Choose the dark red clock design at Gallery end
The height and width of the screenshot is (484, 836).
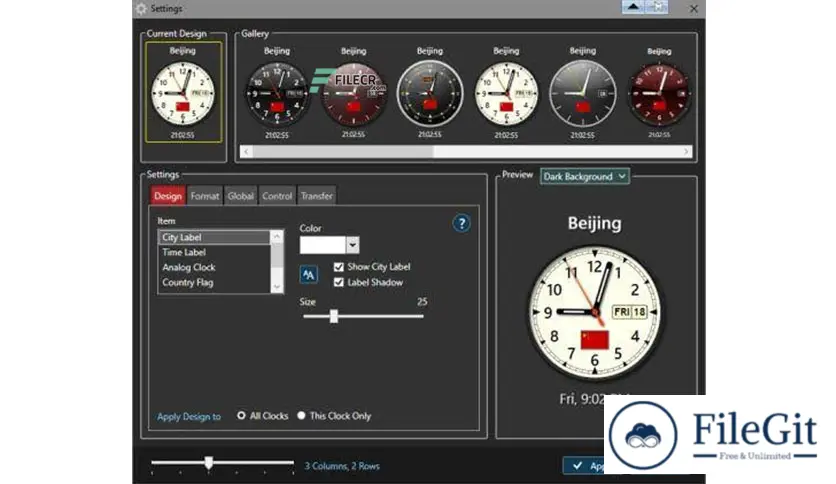(x=659, y=92)
